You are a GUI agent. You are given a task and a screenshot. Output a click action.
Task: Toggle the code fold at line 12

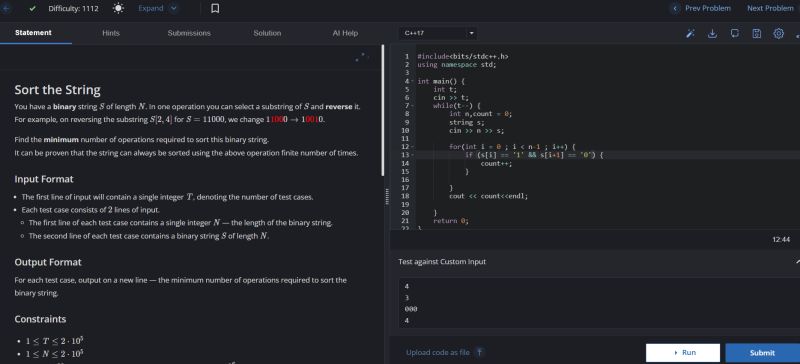coord(413,147)
